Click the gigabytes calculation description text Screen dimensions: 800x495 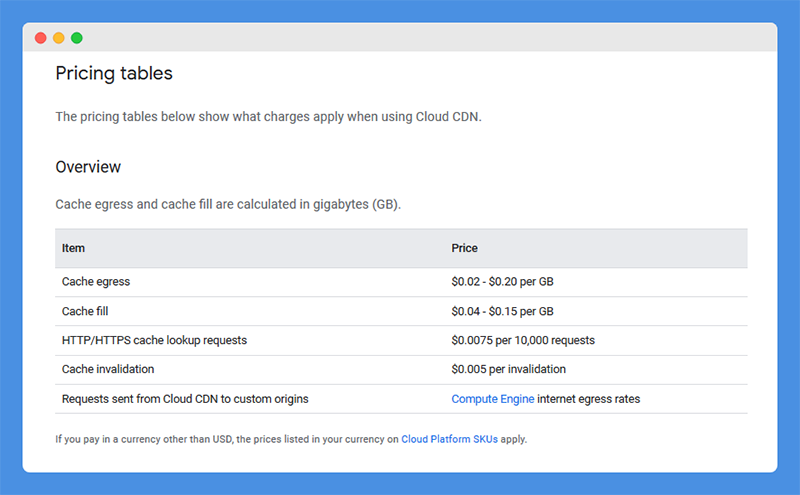click(228, 204)
